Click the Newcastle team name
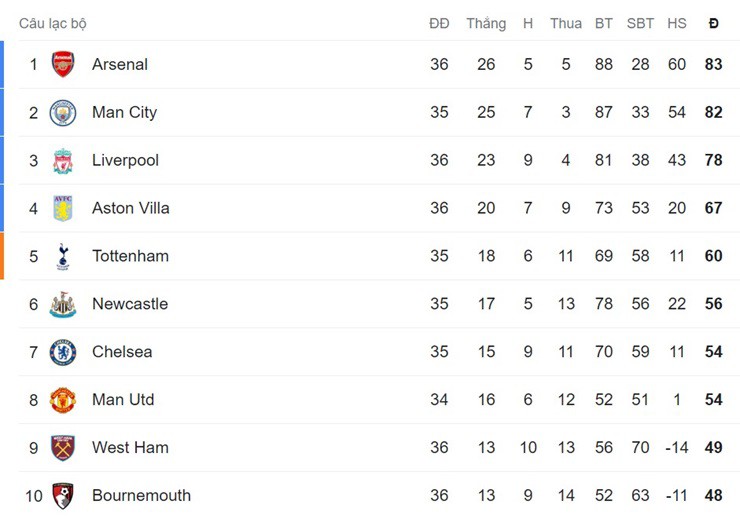Screen dimensions: 740x519 (x=130, y=304)
